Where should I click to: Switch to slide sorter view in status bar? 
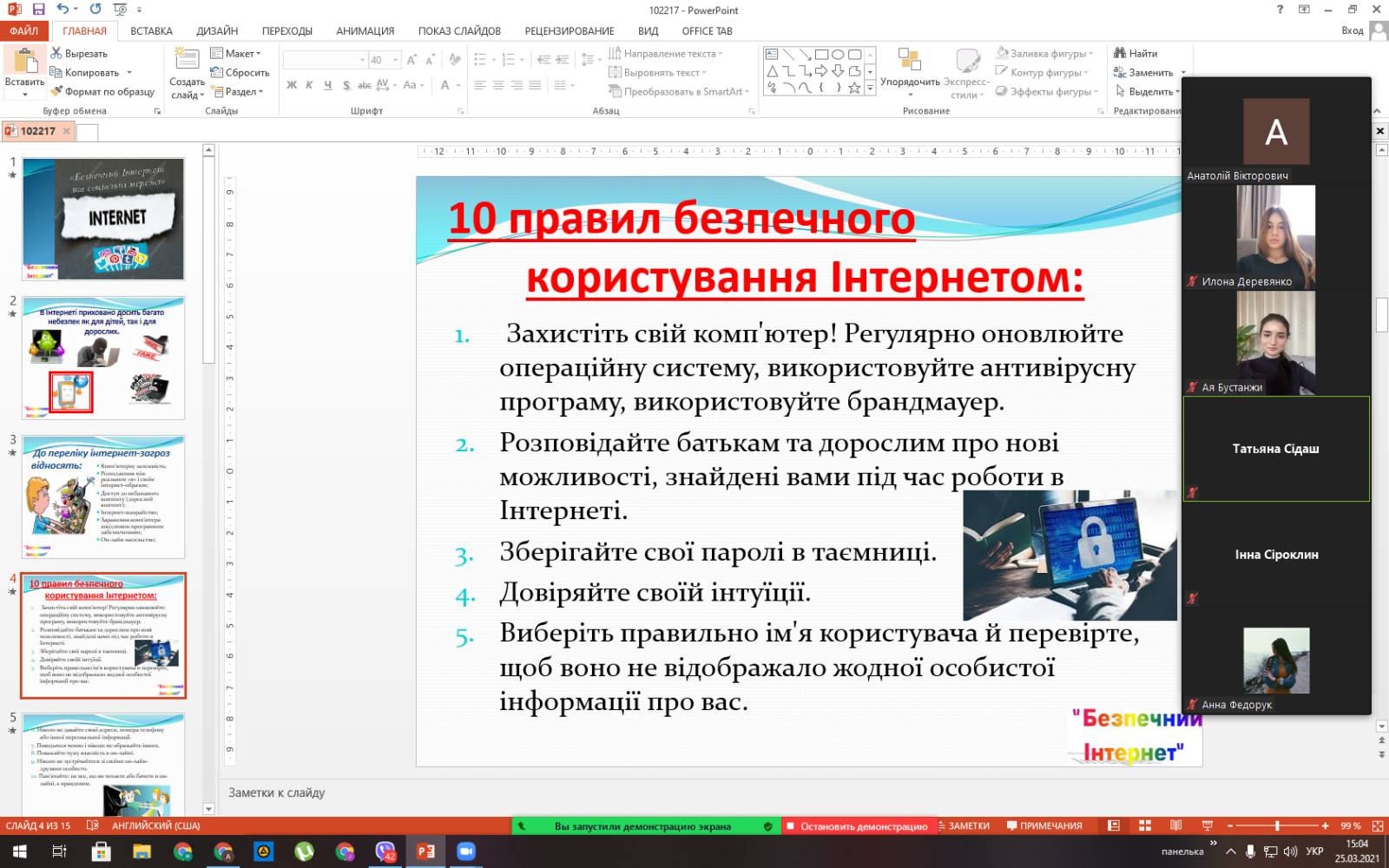click(x=1144, y=825)
